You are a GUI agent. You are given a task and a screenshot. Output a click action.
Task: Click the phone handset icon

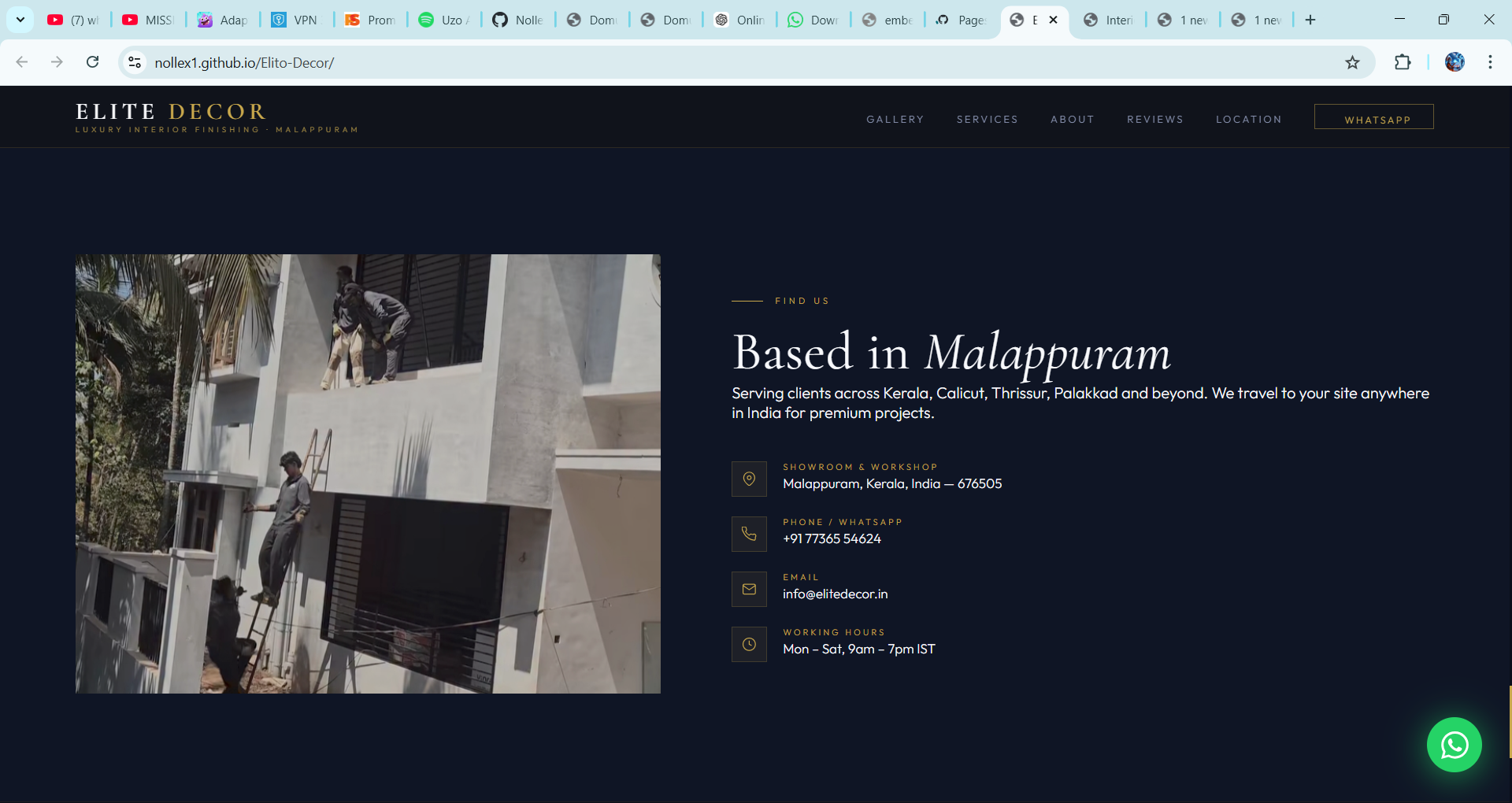click(x=749, y=534)
